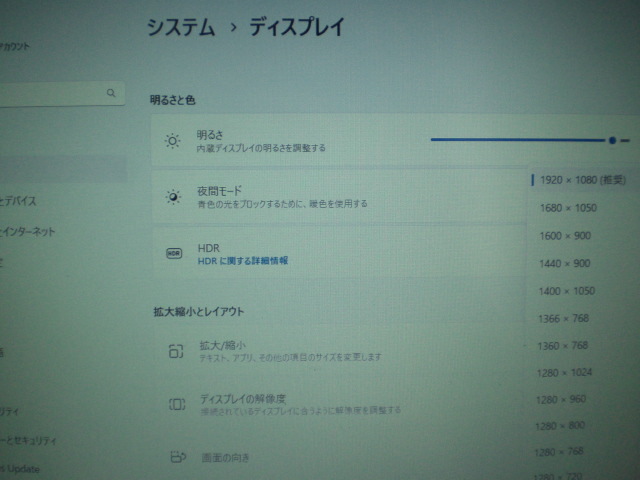Image resolution: width=640 pixels, height=480 pixels.
Task: Select 1440 × 900 resolution option
Action: point(564,264)
